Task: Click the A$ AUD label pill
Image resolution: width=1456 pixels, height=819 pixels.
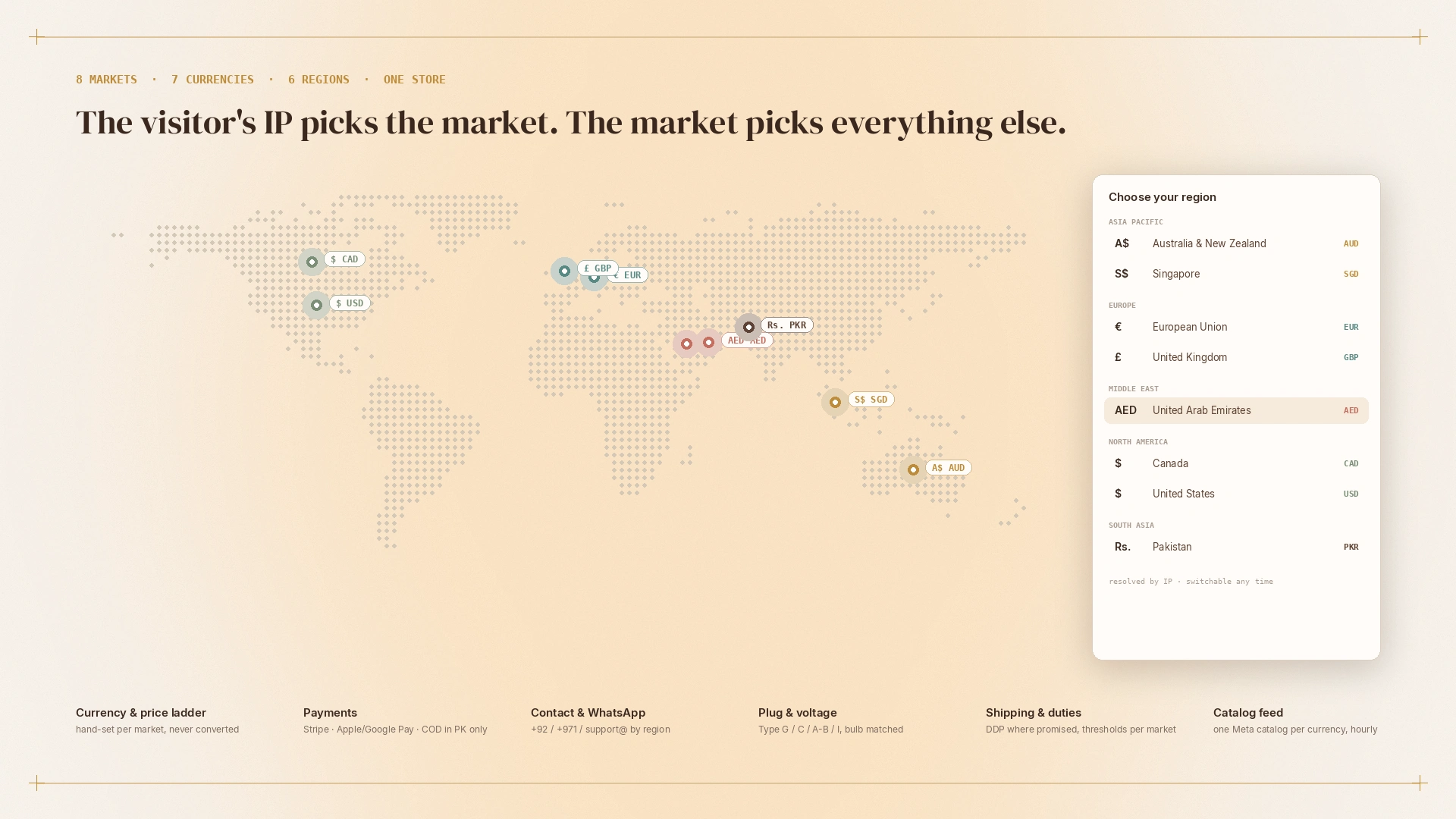Action: pyautogui.click(x=948, y=468)
